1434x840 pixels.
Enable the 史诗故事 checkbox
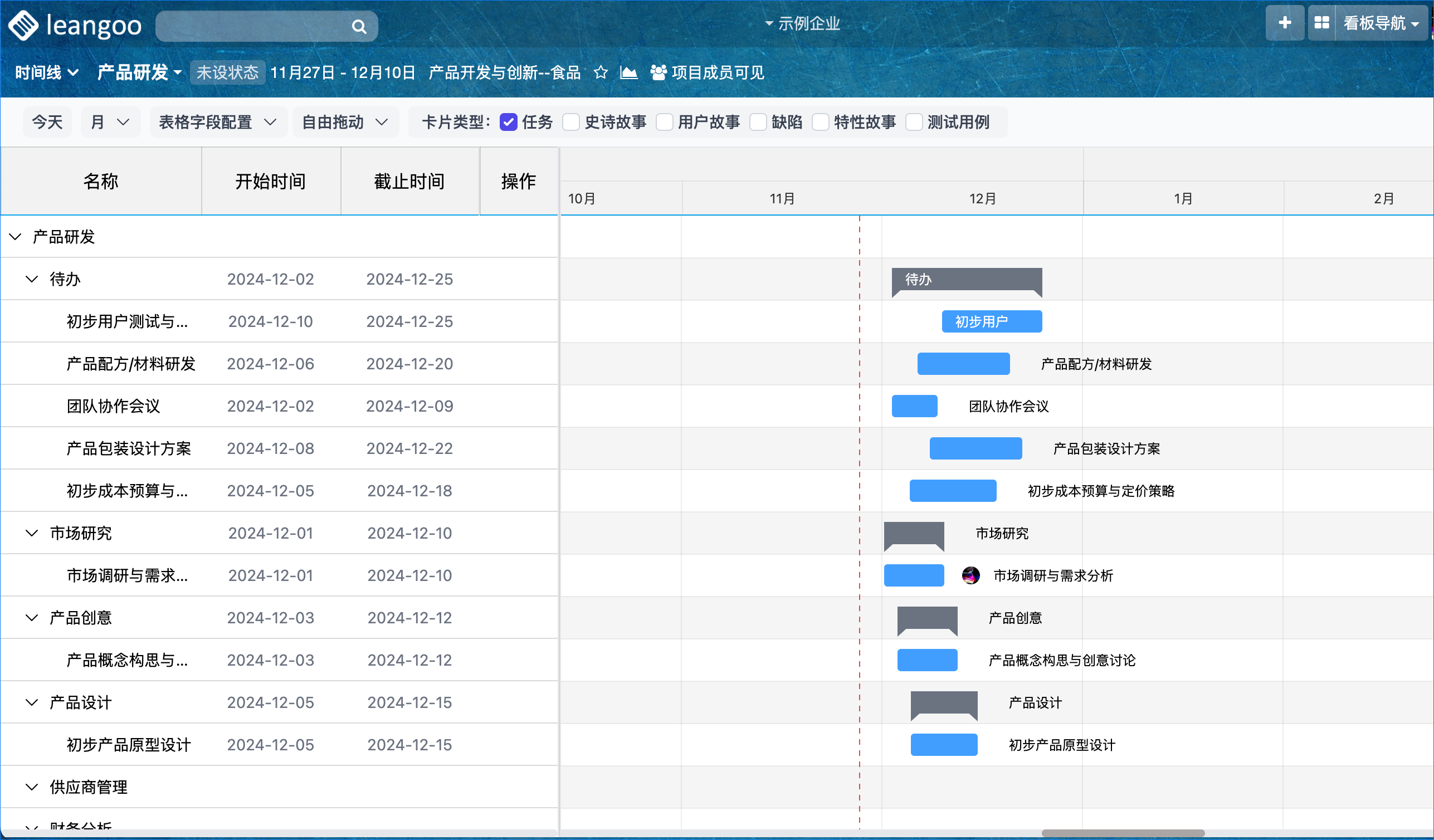coord(570,122)
